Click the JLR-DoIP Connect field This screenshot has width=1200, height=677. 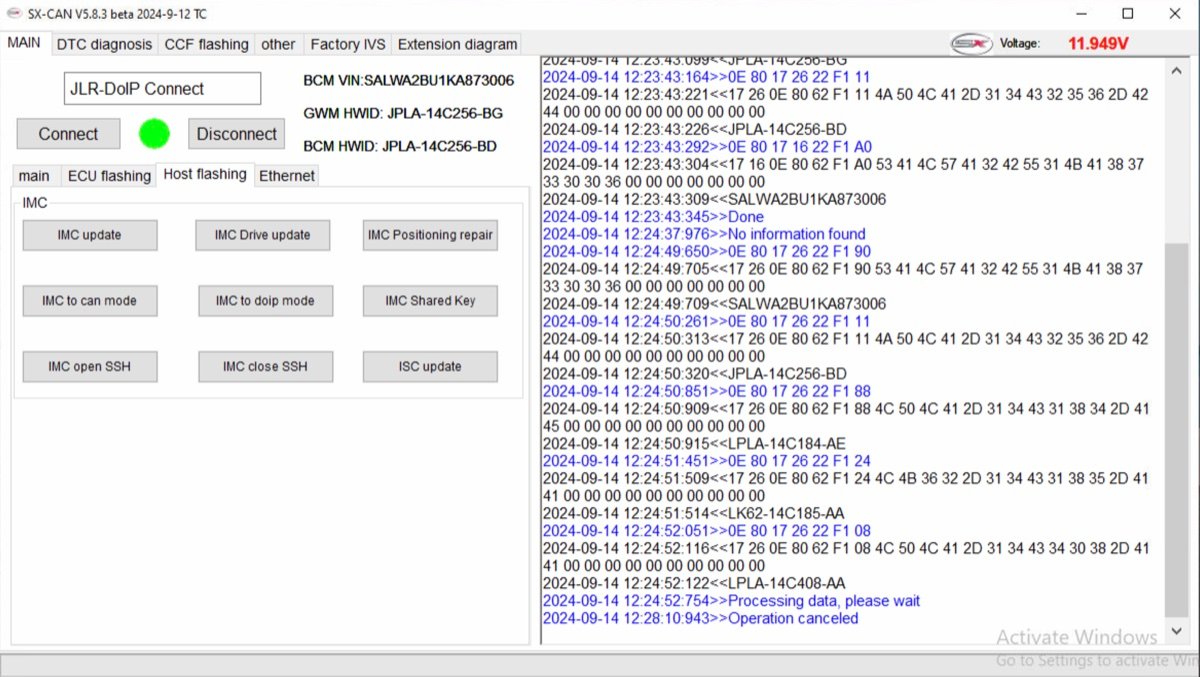click(162, 88)
